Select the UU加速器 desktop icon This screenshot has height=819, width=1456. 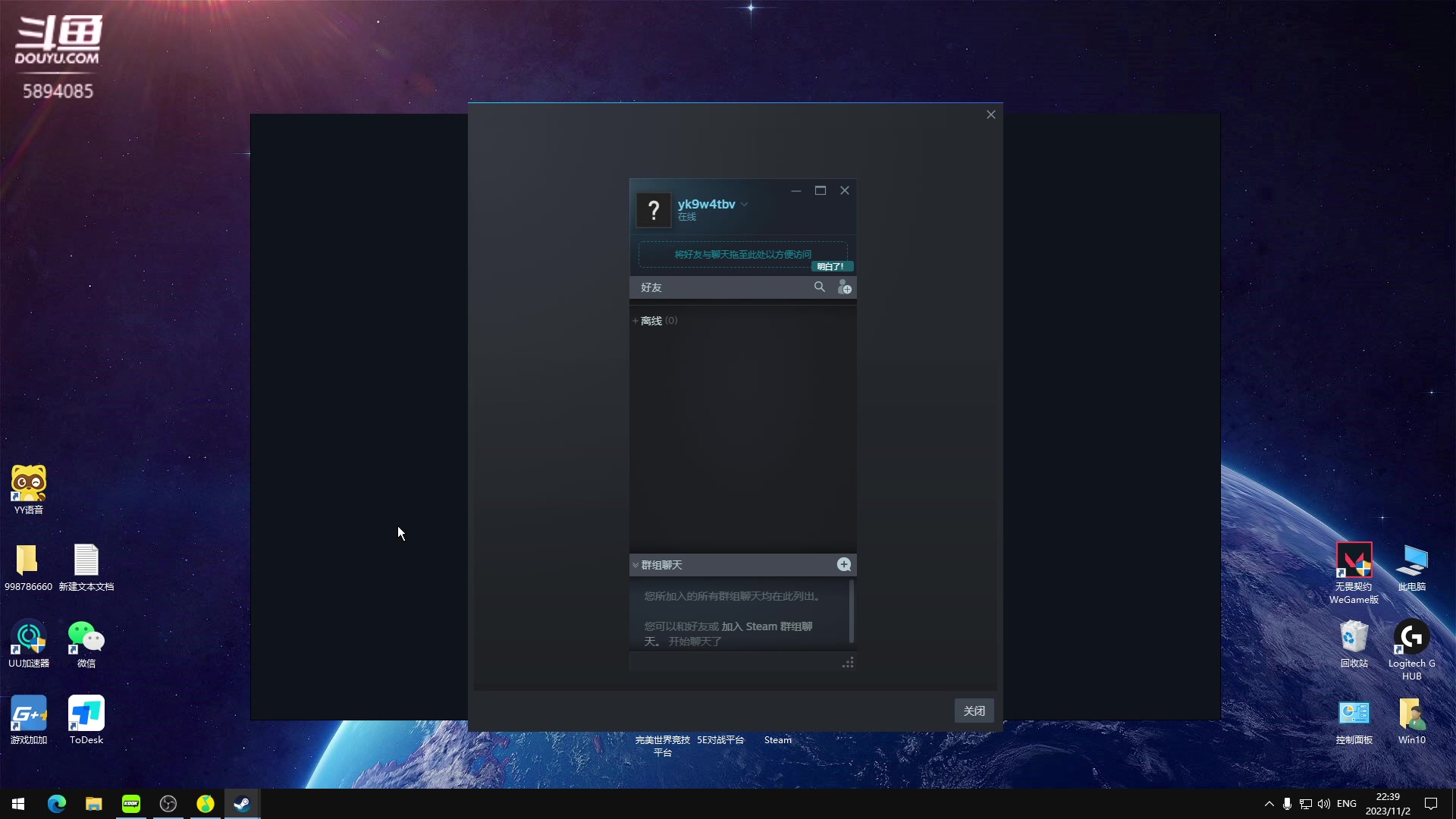tap(29, 645)
